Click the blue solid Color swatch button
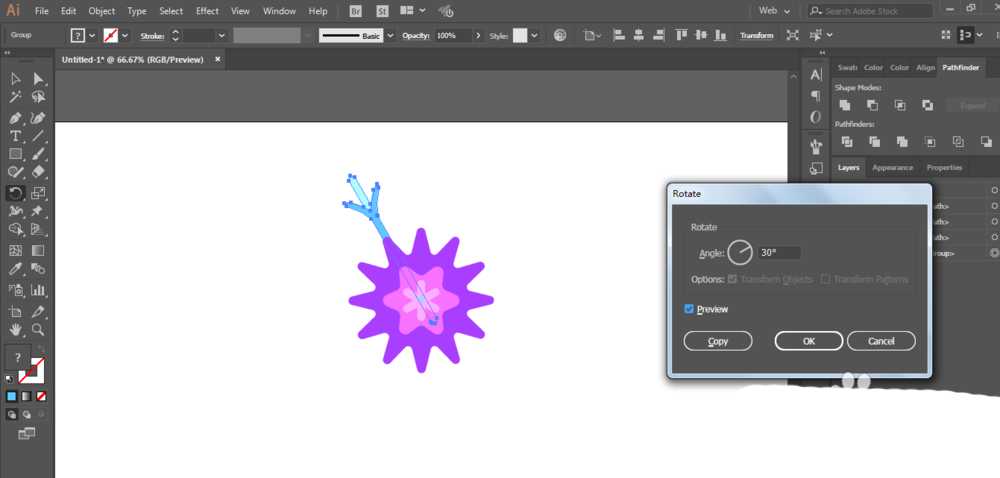Viewport: 1000px width, 478px height. [11, 396]
